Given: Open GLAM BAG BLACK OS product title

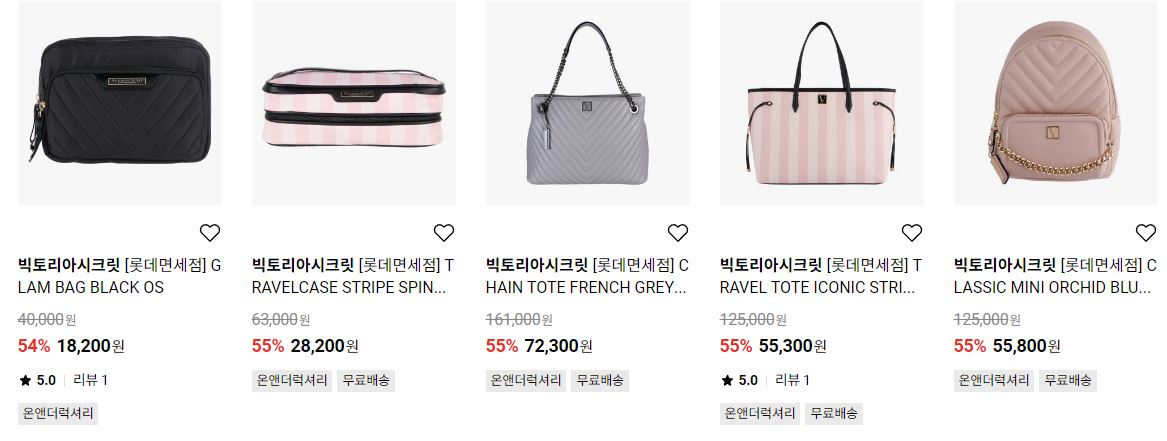Looking at the screenshot, I should click(120, 276).
